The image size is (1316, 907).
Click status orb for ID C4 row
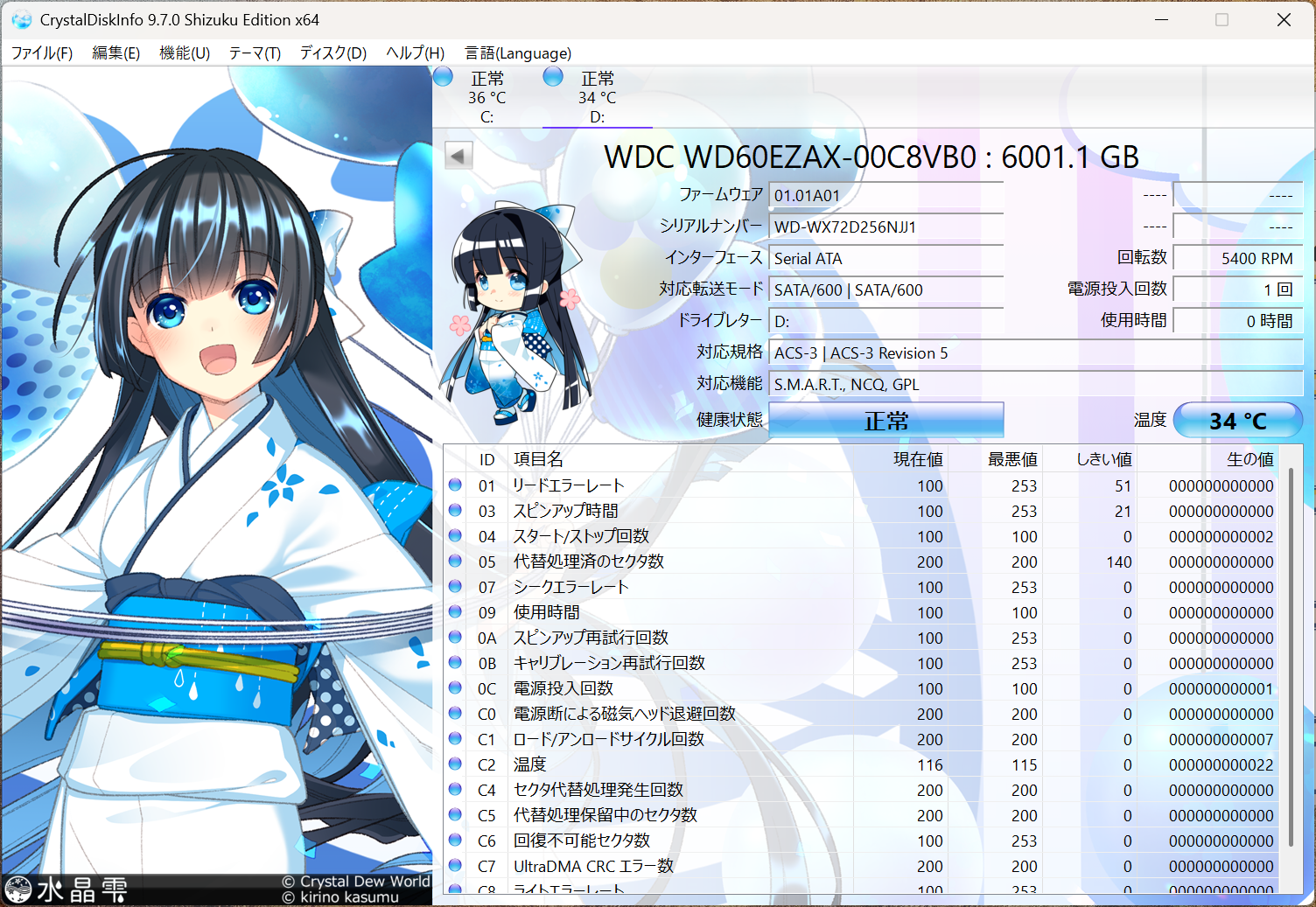pyautogui.click(x=455, y=789)
